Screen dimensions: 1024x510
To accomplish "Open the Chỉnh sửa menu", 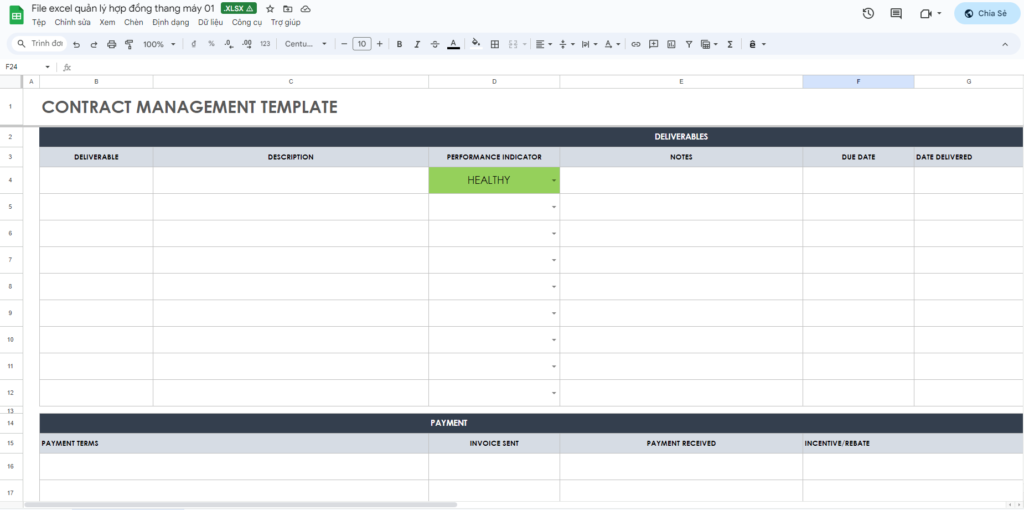I will pos(72,22).
